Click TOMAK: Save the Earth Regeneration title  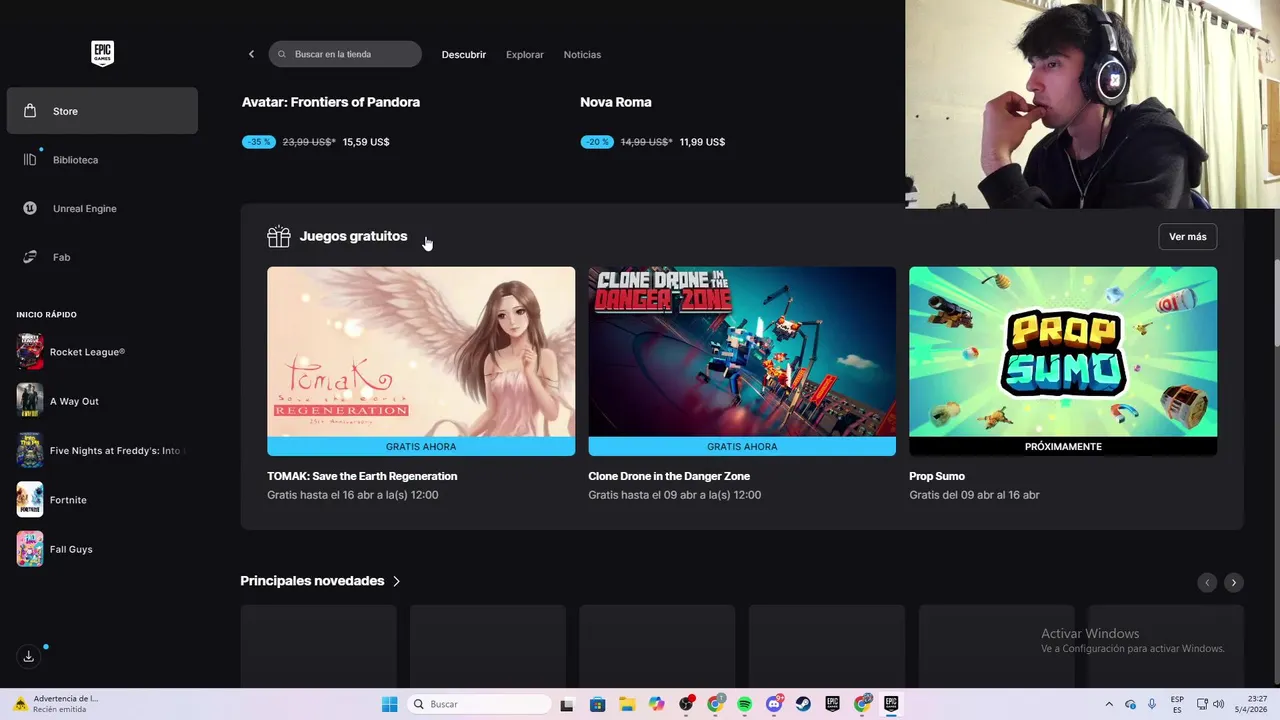click(x=362, y=476)
